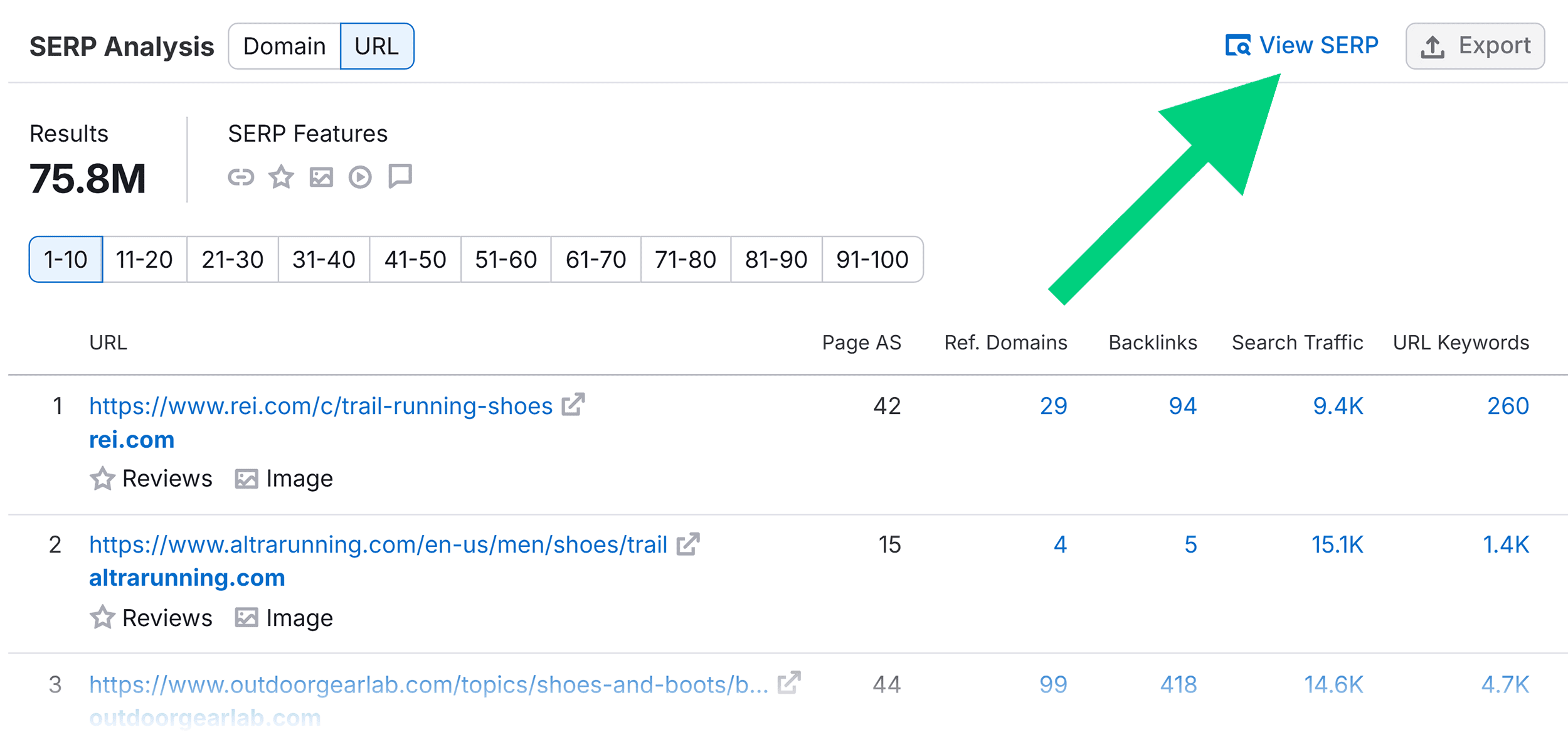Select the 11-20 results tab
This screenshot has width=1568, height=732.
coord(144,259)
